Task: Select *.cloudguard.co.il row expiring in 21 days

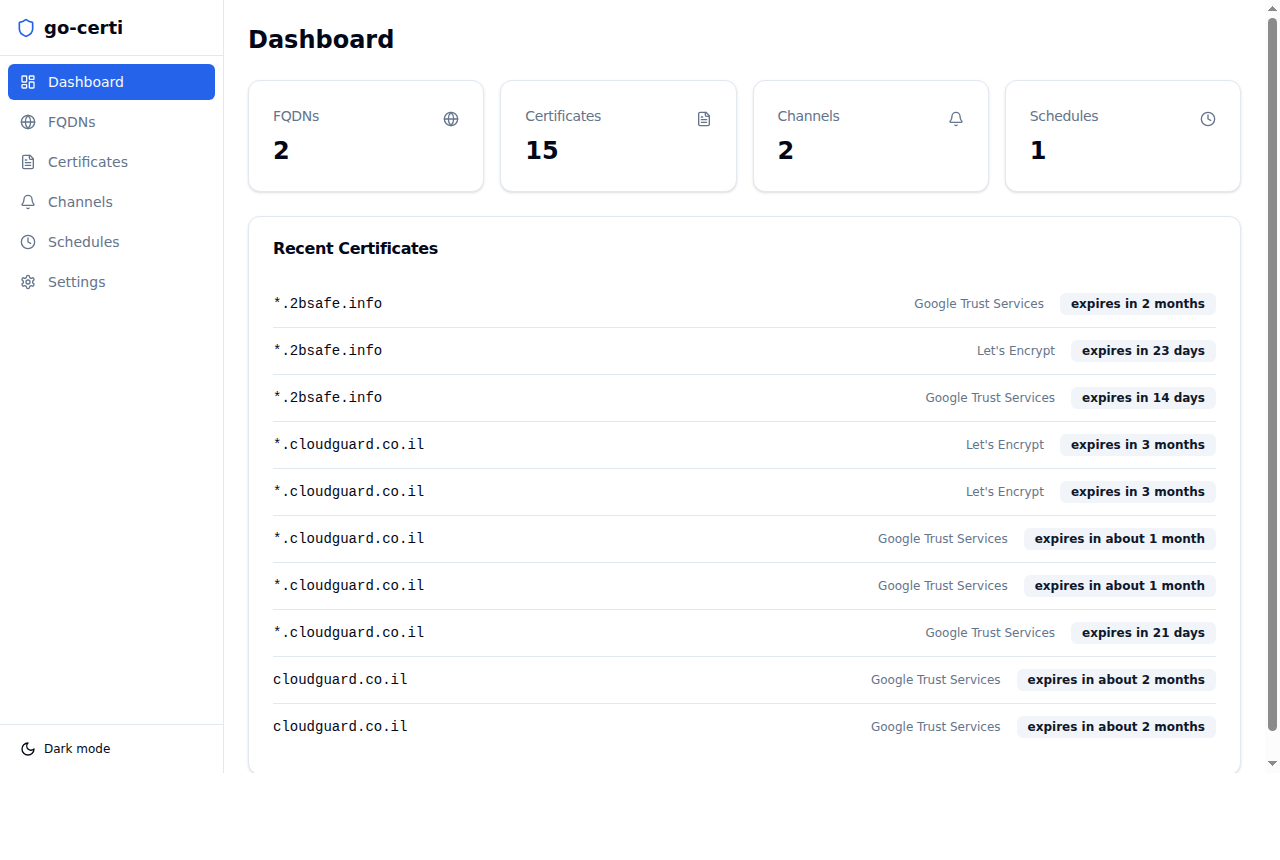Action: pos(744,633)
